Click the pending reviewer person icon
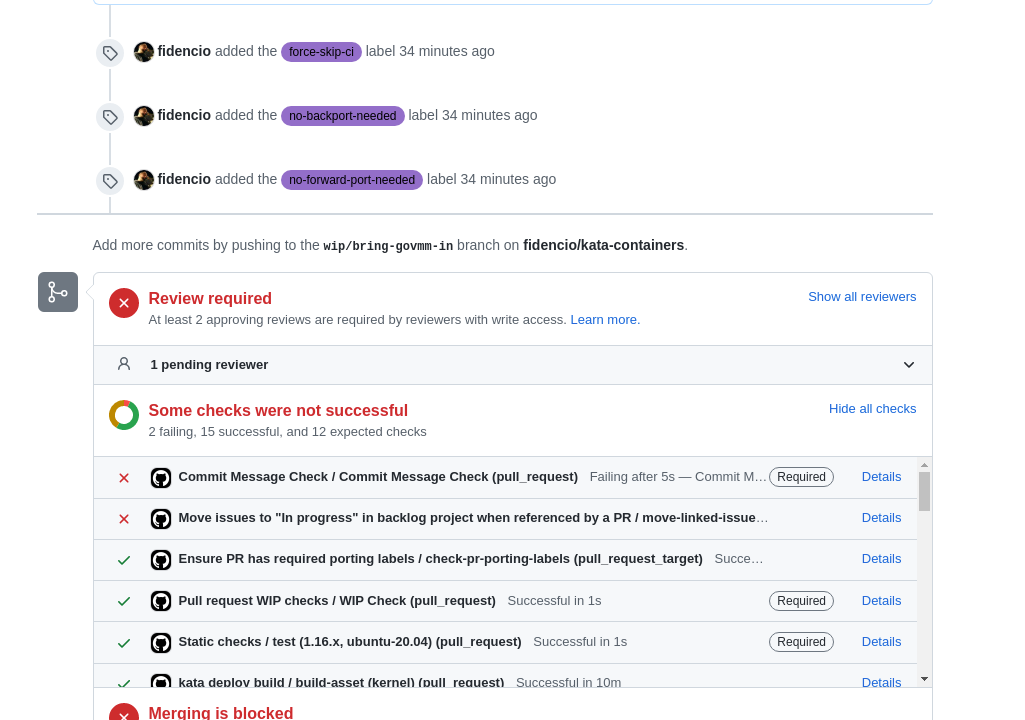 tap(123, 364)
